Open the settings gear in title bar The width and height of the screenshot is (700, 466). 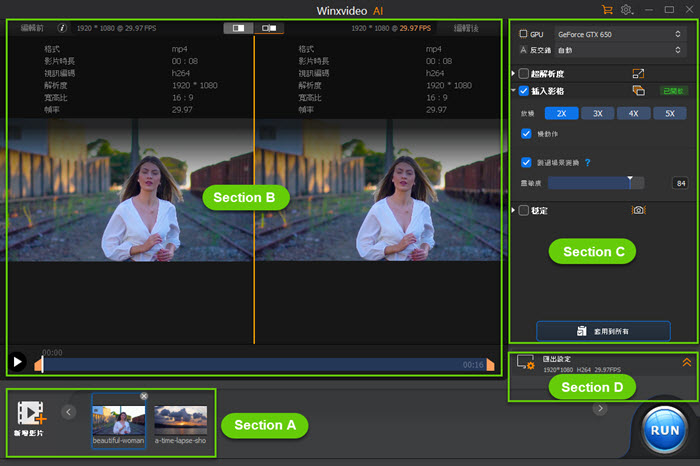point(626,10)
